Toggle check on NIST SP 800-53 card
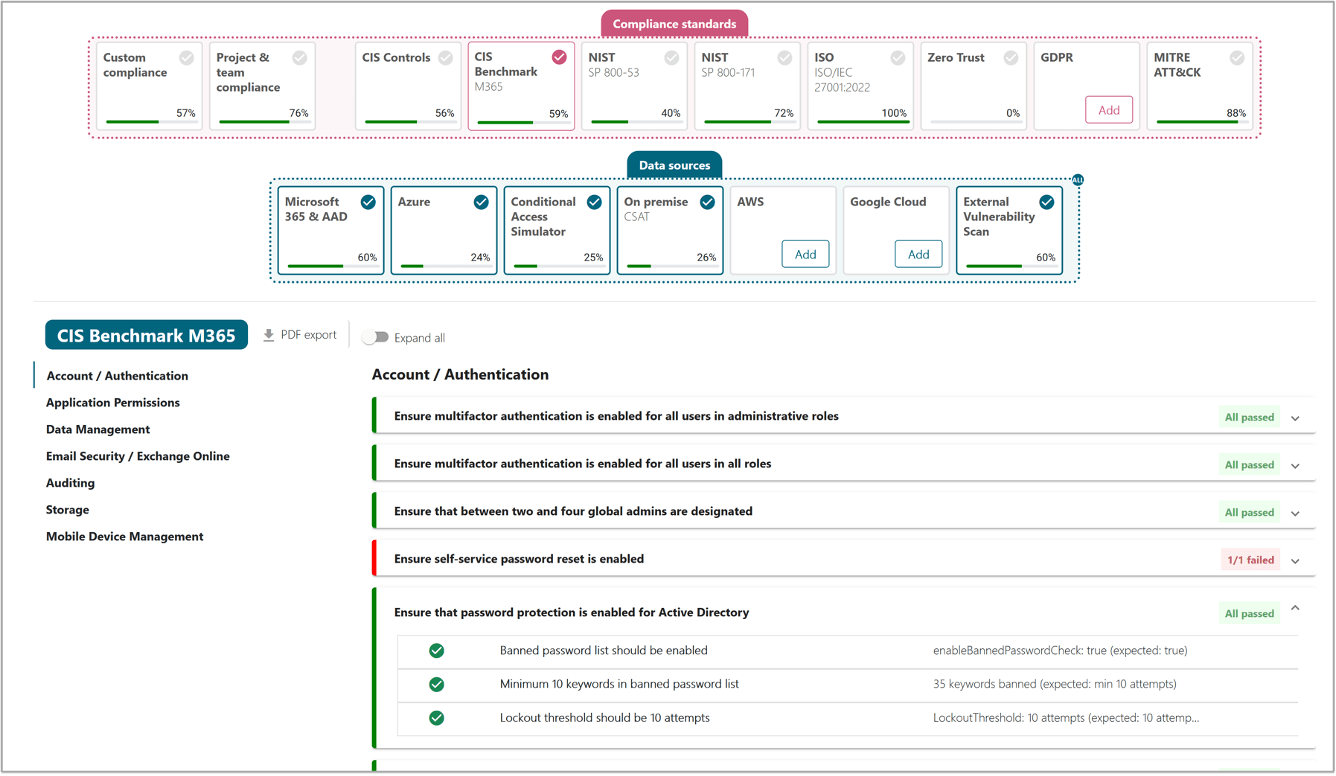 click(672, 58)
